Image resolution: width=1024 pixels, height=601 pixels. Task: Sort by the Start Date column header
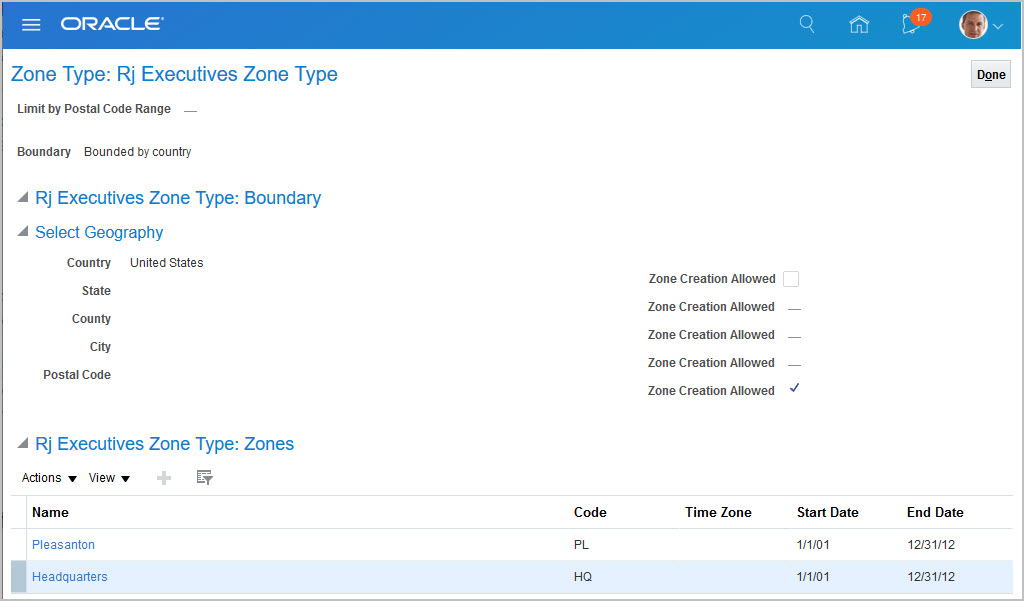(x=827, y=512)
